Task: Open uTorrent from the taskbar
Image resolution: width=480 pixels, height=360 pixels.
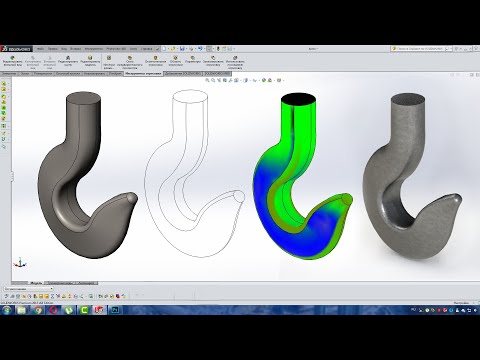Action: (x=69, y=310)
